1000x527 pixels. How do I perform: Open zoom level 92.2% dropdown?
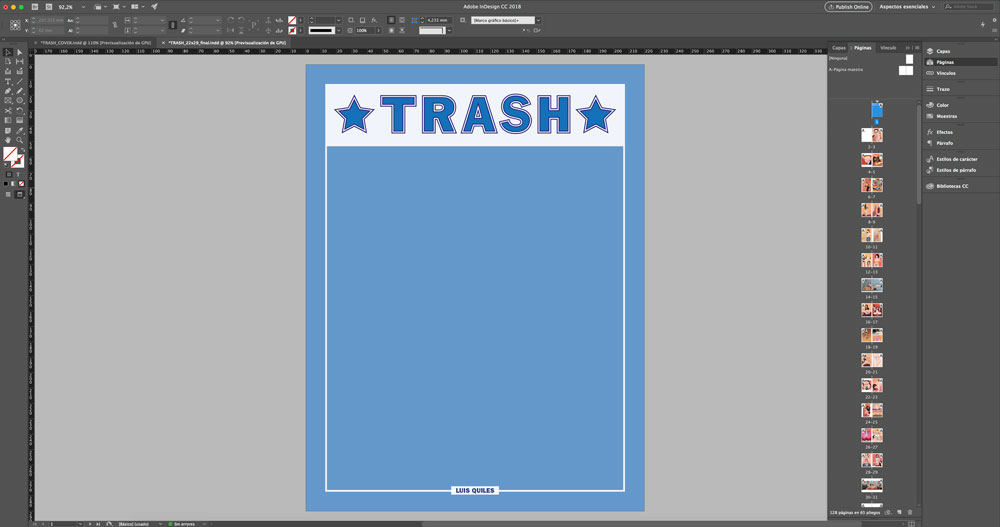84,6
